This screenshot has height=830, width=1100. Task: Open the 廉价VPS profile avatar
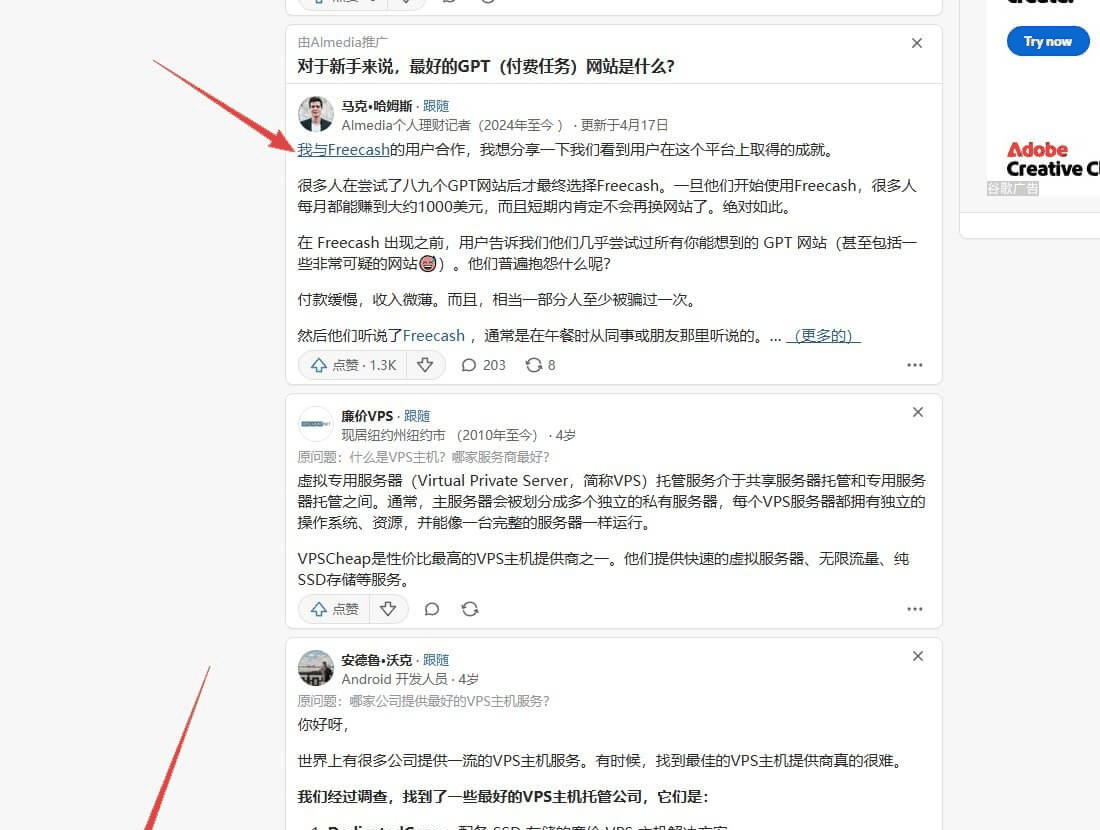[x=316, y=424]
